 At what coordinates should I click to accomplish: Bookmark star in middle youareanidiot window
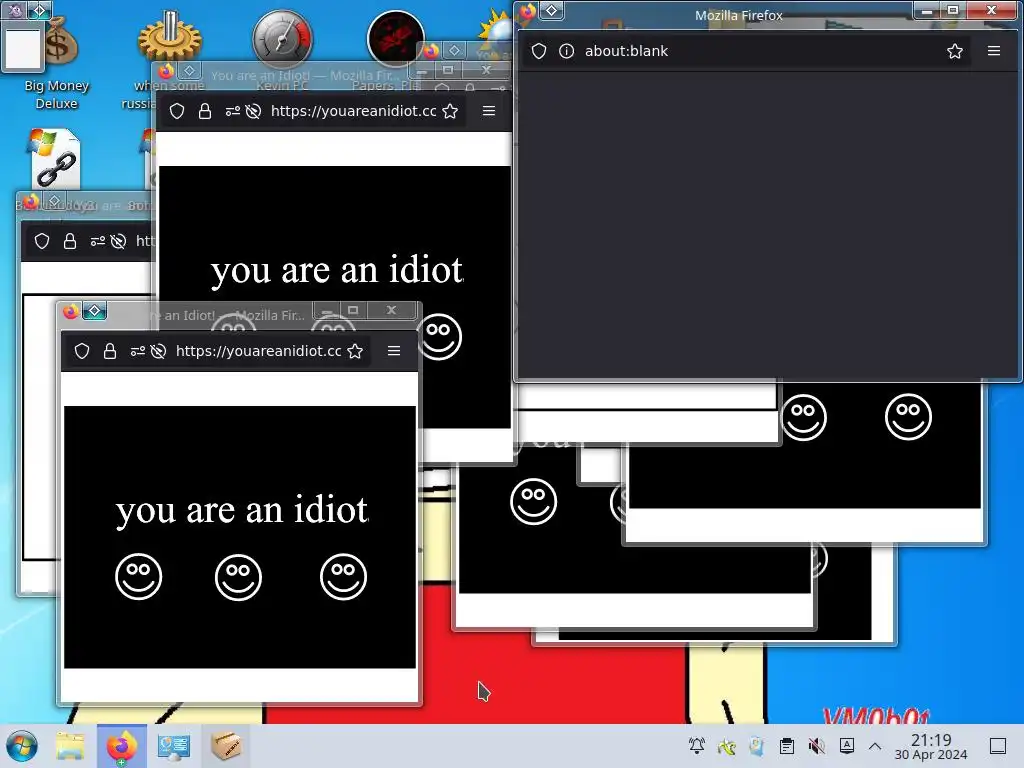tap(450, 111)
